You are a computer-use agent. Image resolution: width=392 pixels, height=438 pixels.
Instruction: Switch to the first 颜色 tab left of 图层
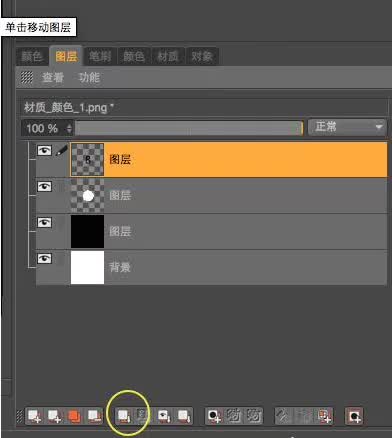point(32,56)
